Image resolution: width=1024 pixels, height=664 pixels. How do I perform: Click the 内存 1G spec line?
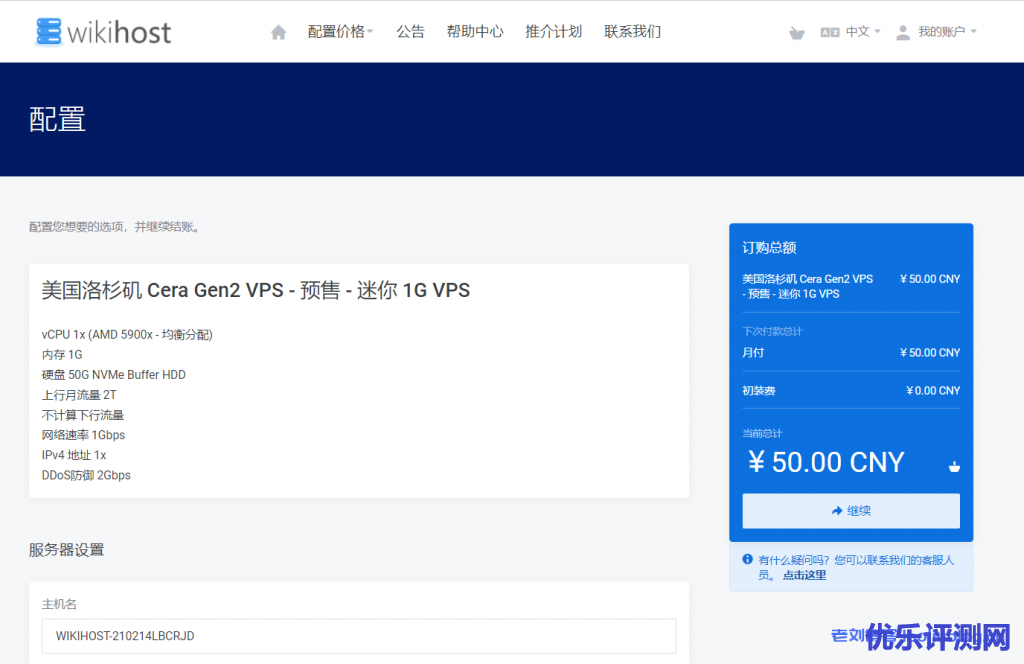coord(62,355)
